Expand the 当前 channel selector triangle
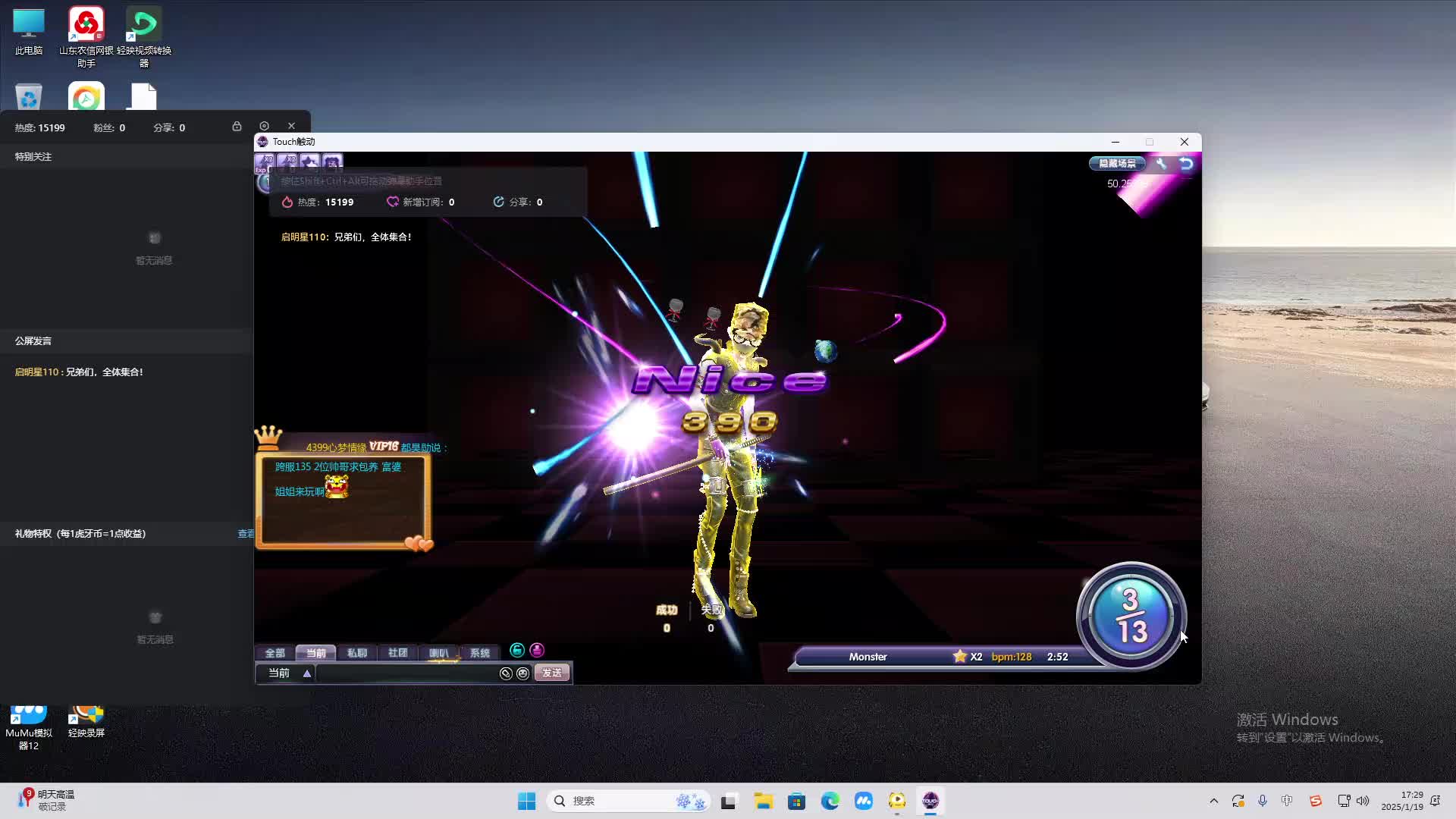Viewport: 1456px width, 819px height. pos(307,673)
